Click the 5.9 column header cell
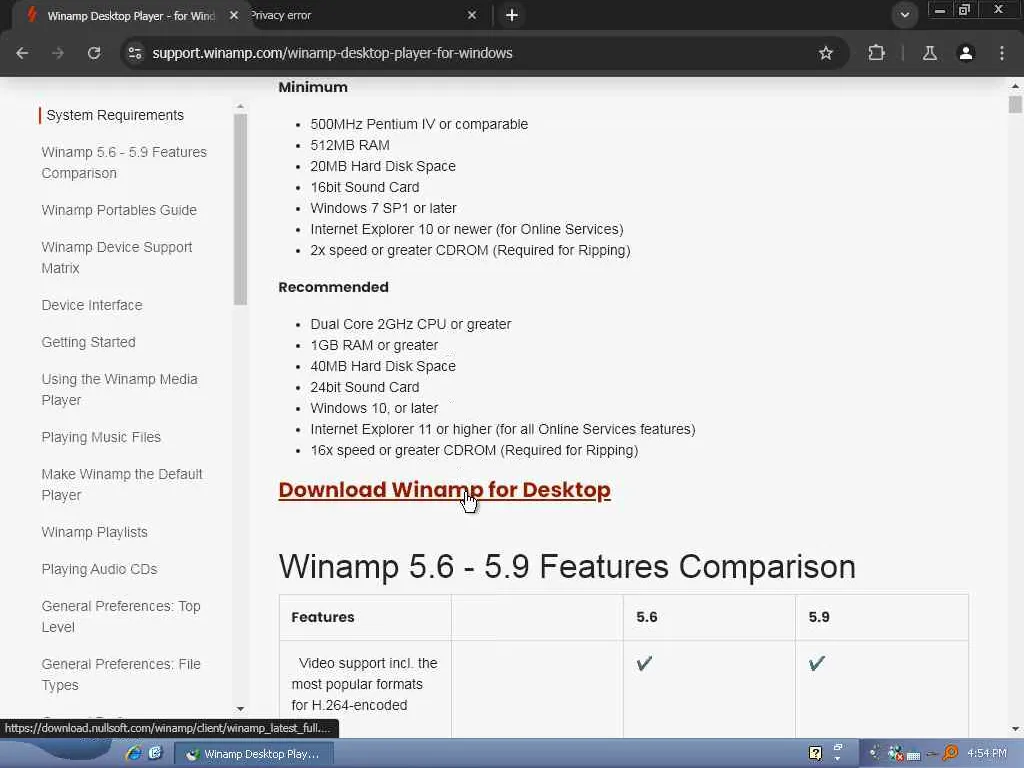This screenshot has width=1024, height=768. click(882, 617)
